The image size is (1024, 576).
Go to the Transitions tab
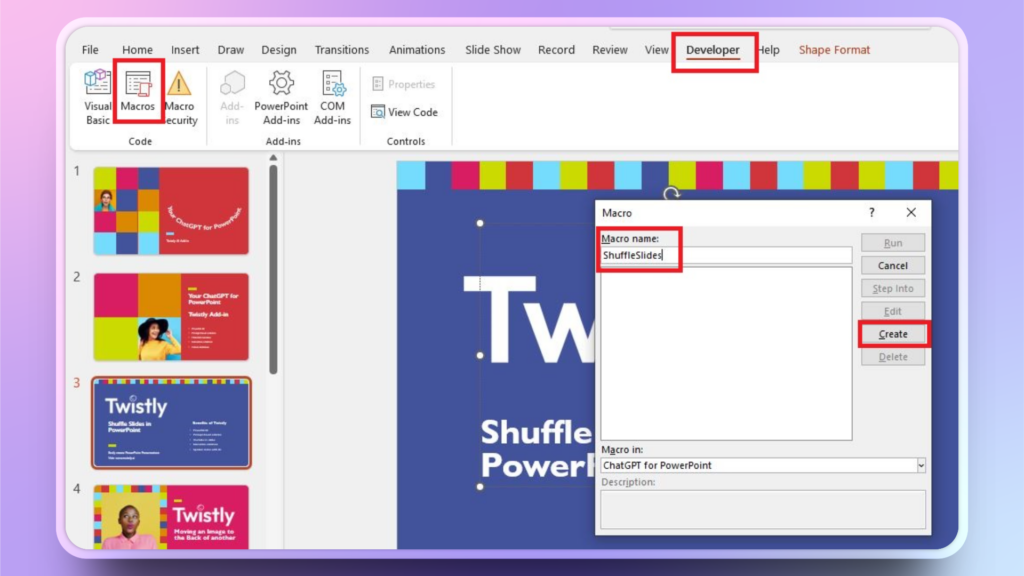pos(341,50)
